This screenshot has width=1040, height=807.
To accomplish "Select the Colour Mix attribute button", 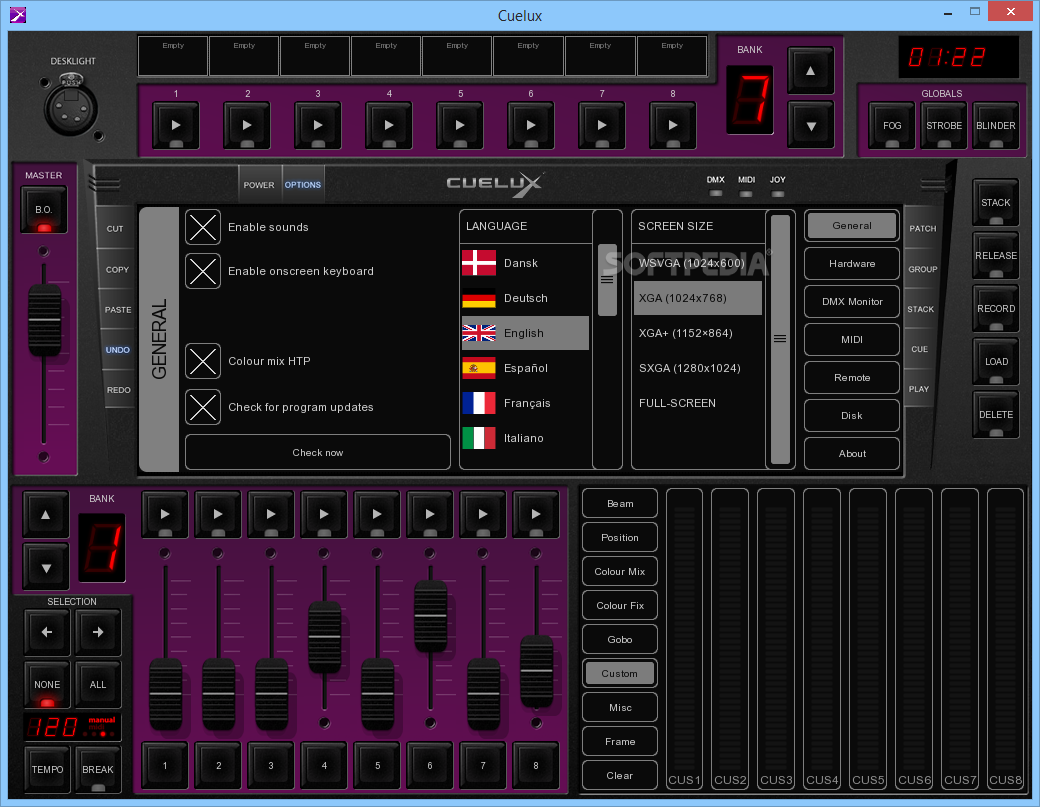I will pyautogui.click(x=619, y=572).
